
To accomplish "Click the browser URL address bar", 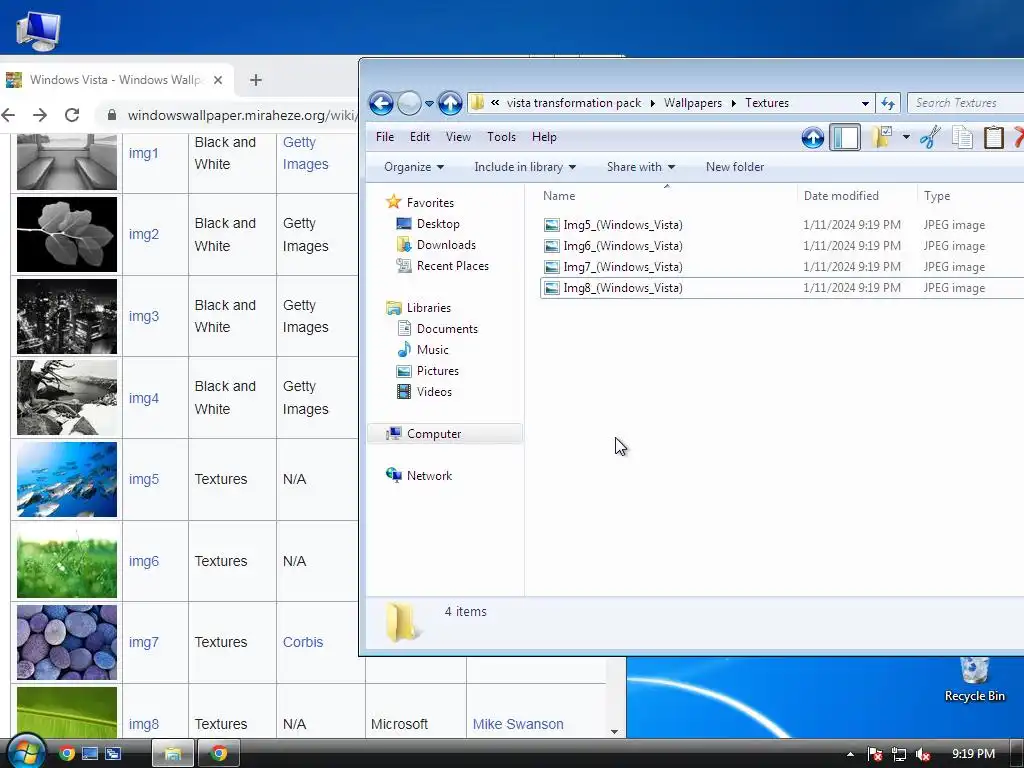I will 229,115.
